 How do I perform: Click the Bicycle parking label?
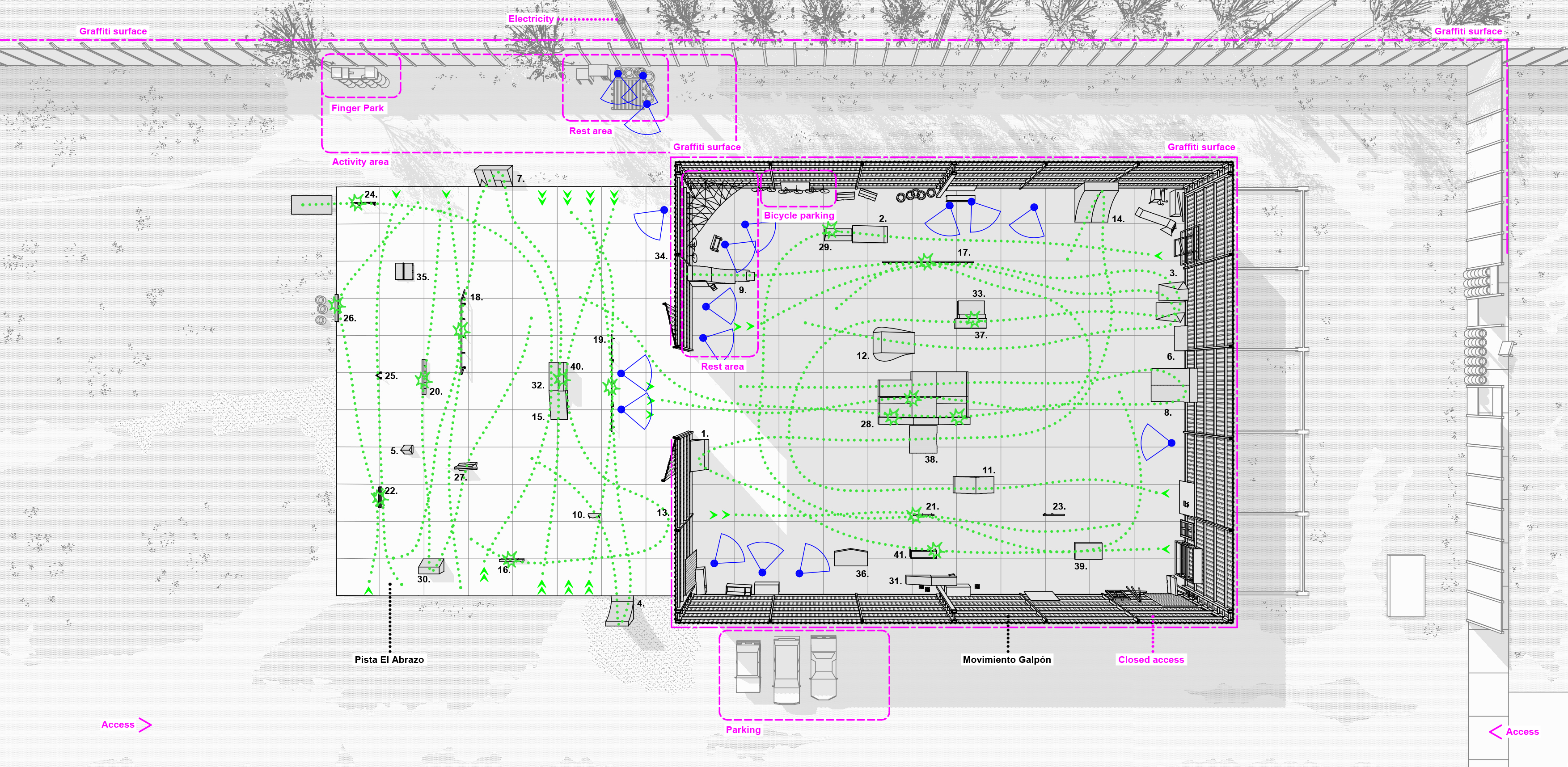[x=799, y=215]
